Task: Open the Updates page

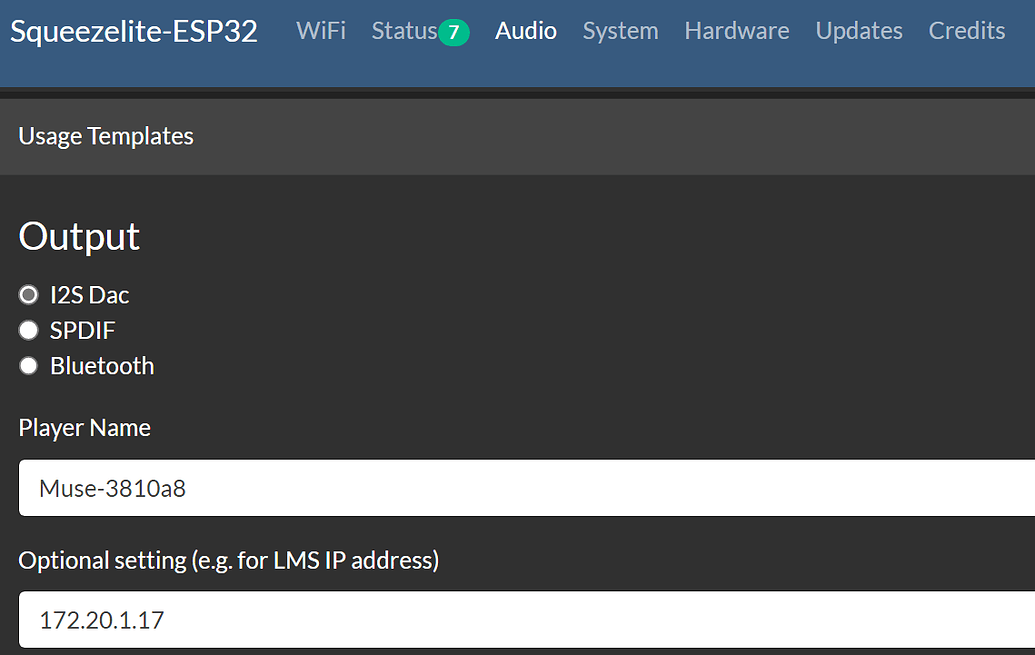Action: click(858, 31)
